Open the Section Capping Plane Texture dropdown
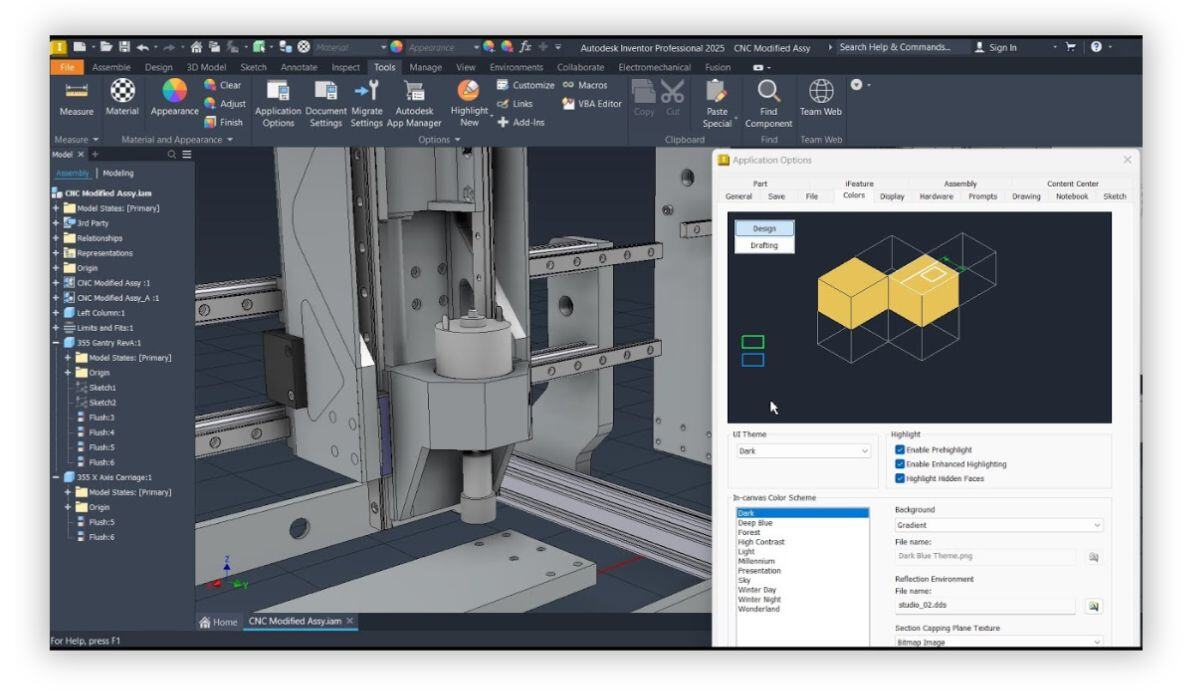 coord(998,642)
